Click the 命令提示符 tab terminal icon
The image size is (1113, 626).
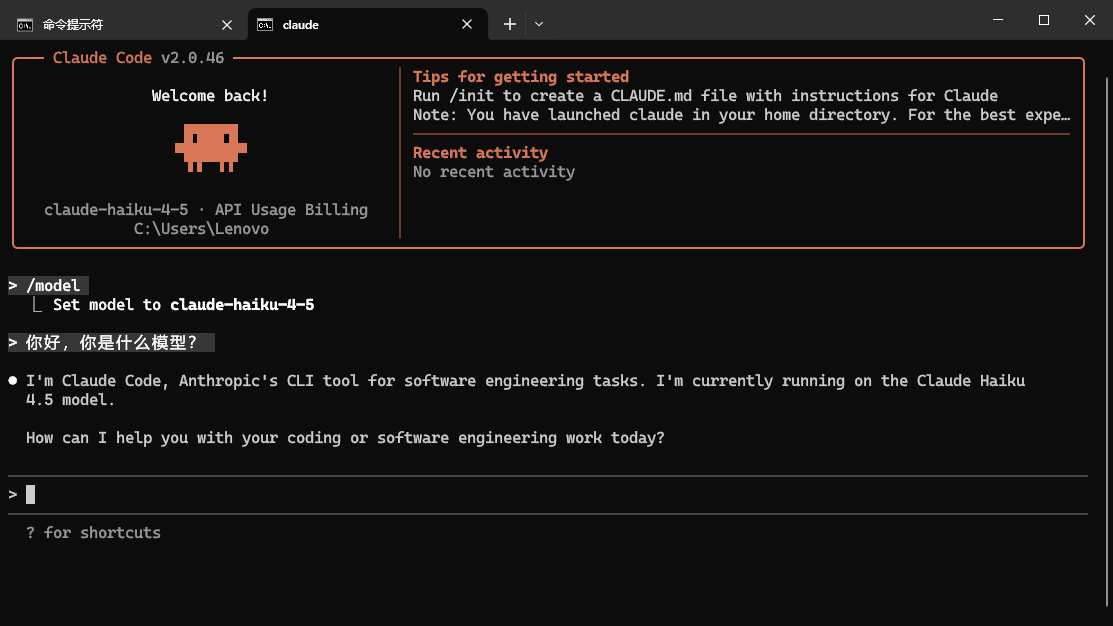pos(25,25)
